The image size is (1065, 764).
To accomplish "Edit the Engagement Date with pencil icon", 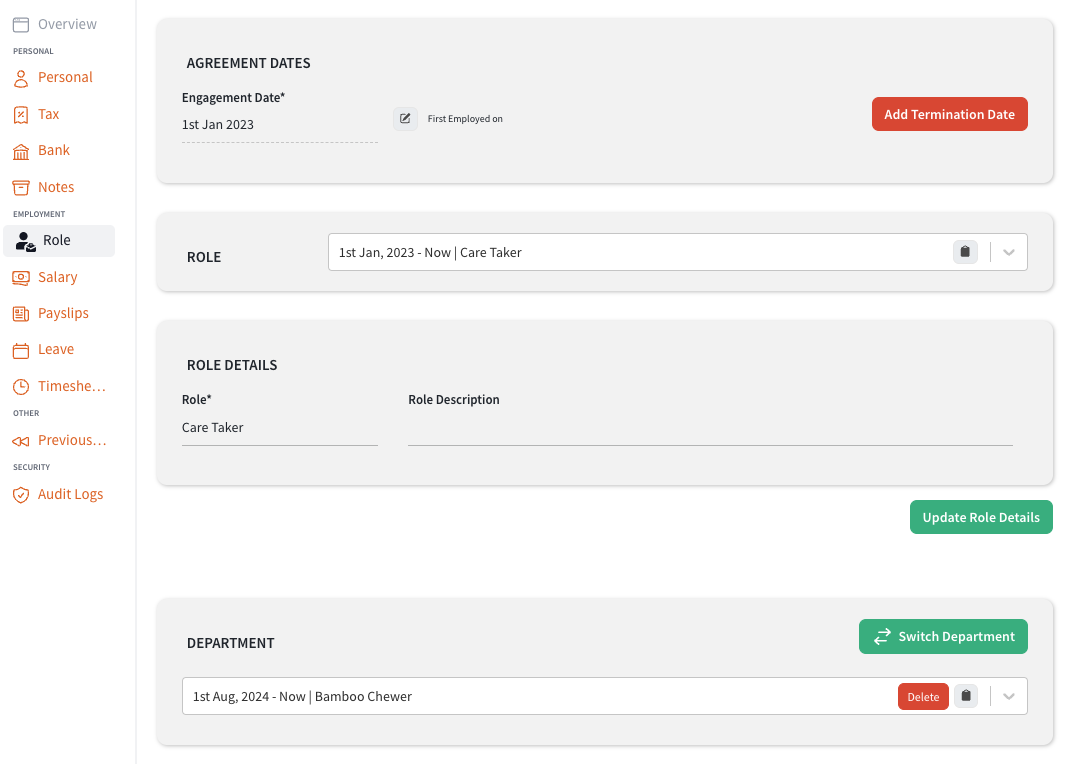I will pos(405,119).
